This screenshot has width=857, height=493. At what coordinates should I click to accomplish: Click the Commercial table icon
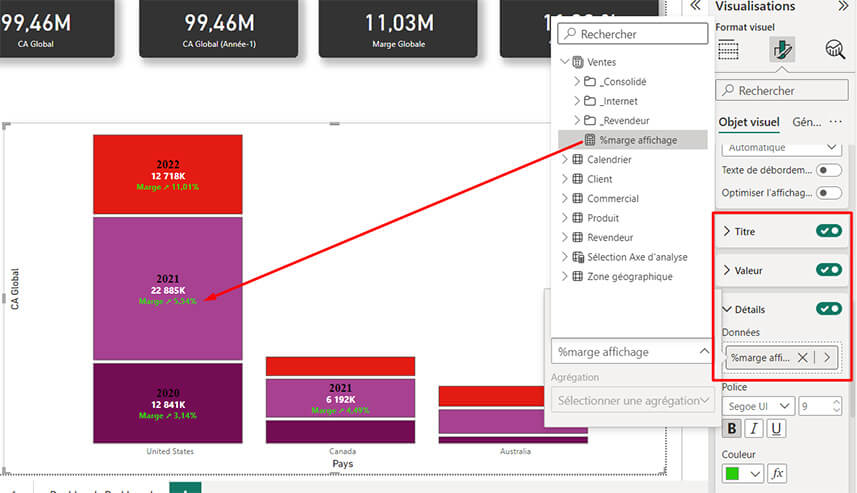tap(578, 198)
